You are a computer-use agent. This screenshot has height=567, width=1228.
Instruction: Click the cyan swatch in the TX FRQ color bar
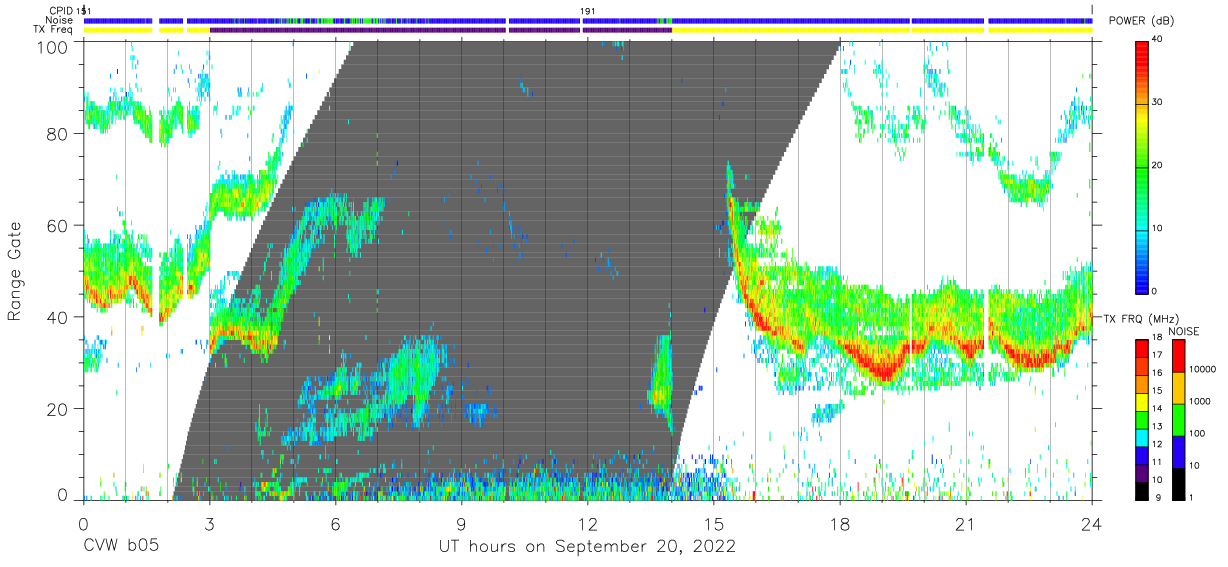tap(1141, 438)
